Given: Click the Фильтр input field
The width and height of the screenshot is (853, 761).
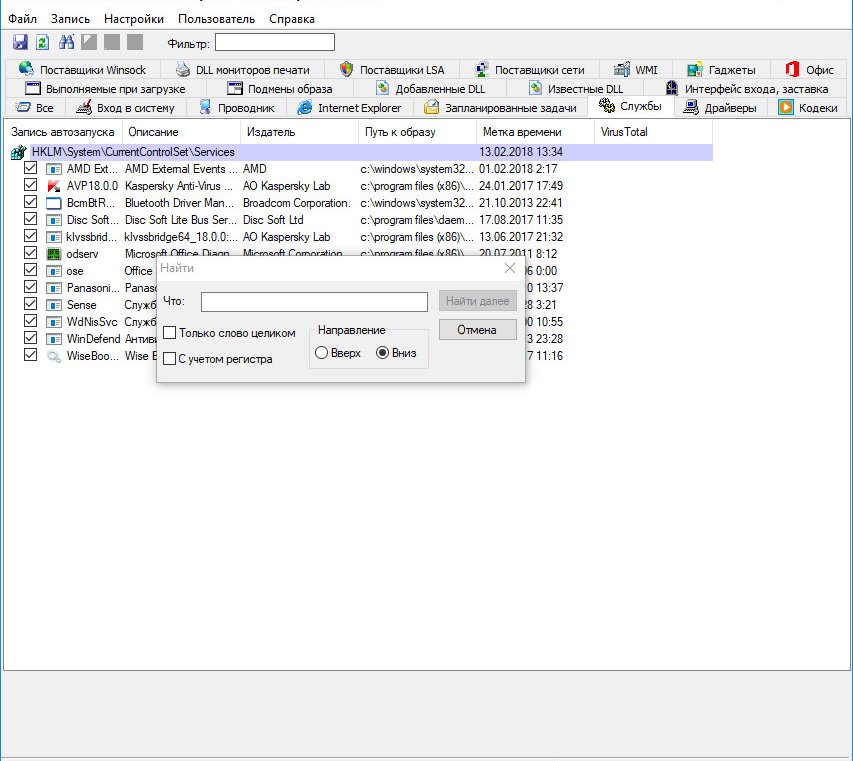Looking at the screenshot, I should coord(275,42).
